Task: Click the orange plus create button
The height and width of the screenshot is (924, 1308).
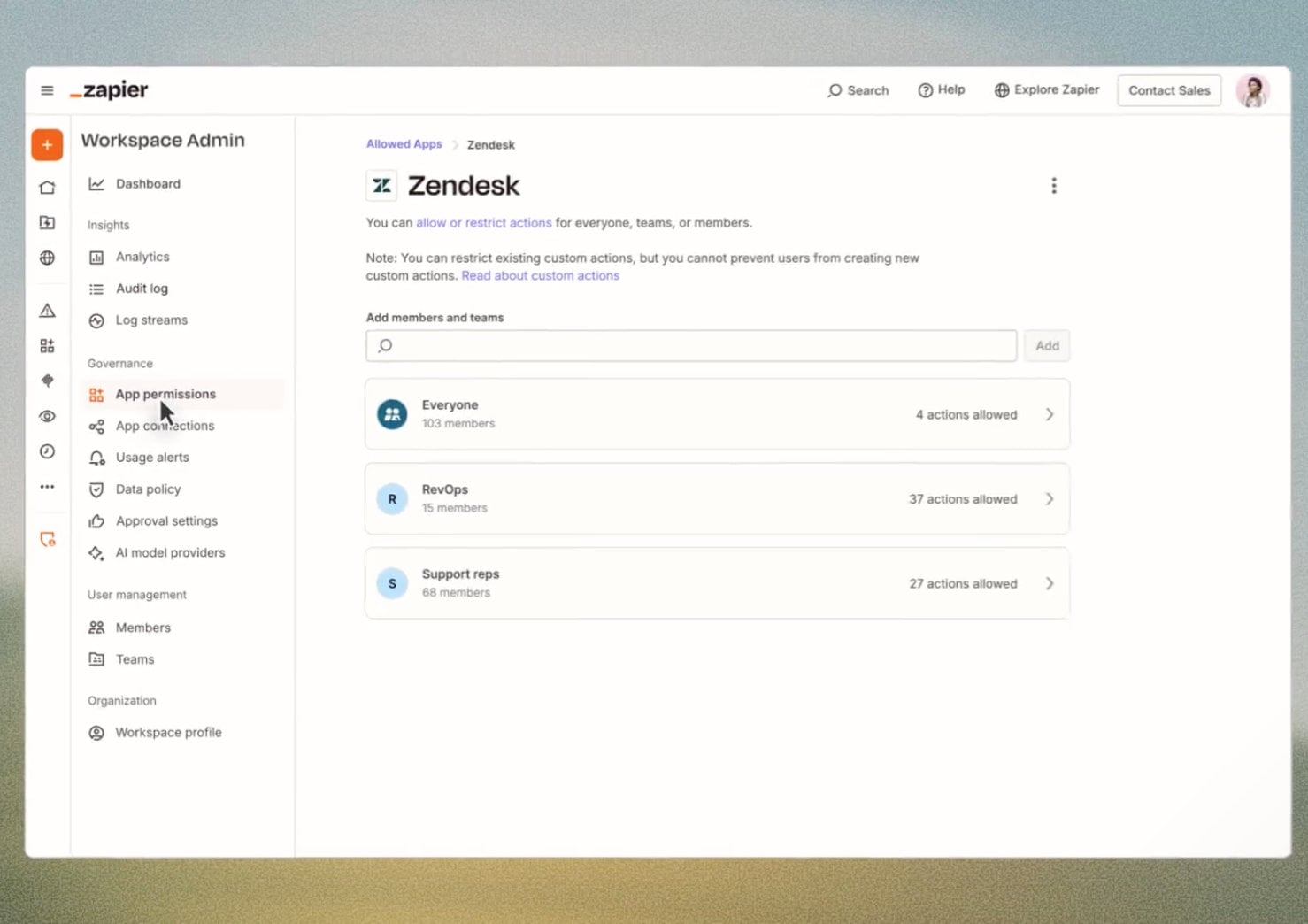Action: coord(47,144)
